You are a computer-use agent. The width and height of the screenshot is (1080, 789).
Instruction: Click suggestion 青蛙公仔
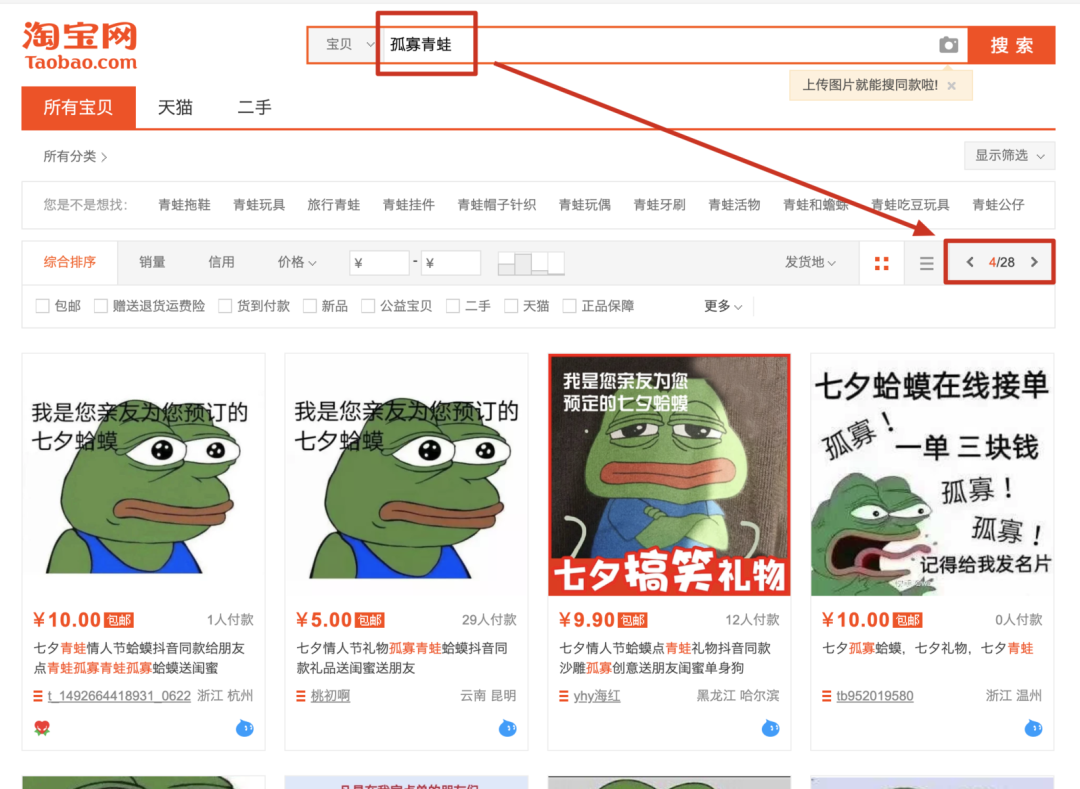998,204
